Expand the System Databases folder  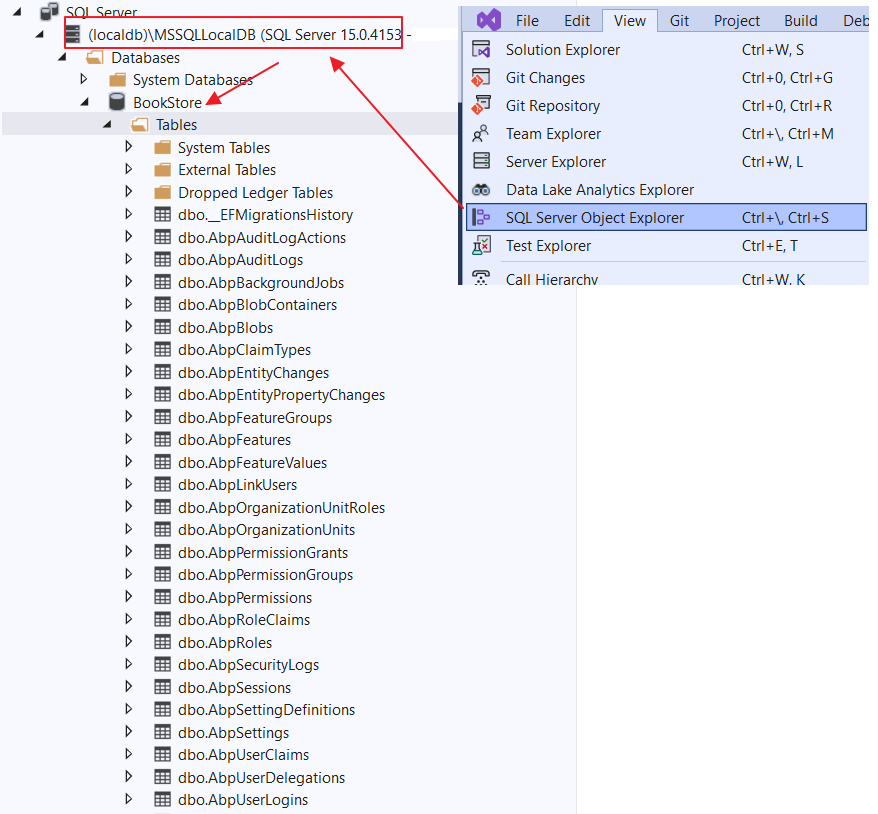pyautogui.click(x=83, y=79)
